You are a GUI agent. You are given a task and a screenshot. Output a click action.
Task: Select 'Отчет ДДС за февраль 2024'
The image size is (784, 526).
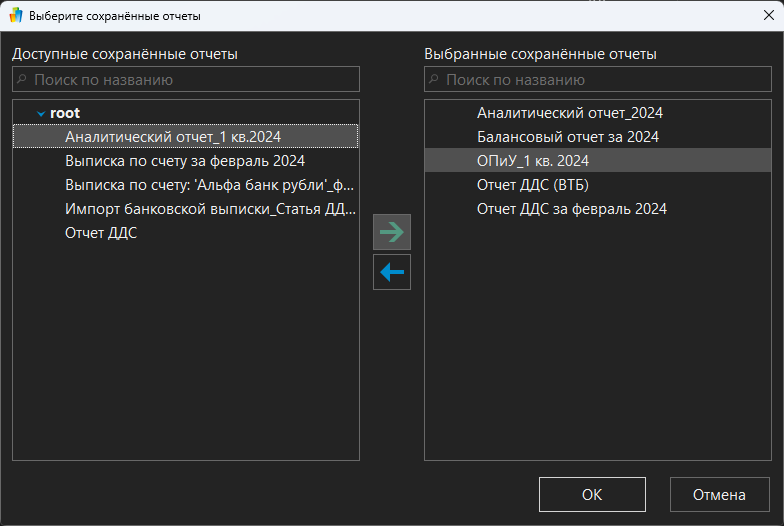(x=571, y=209)
